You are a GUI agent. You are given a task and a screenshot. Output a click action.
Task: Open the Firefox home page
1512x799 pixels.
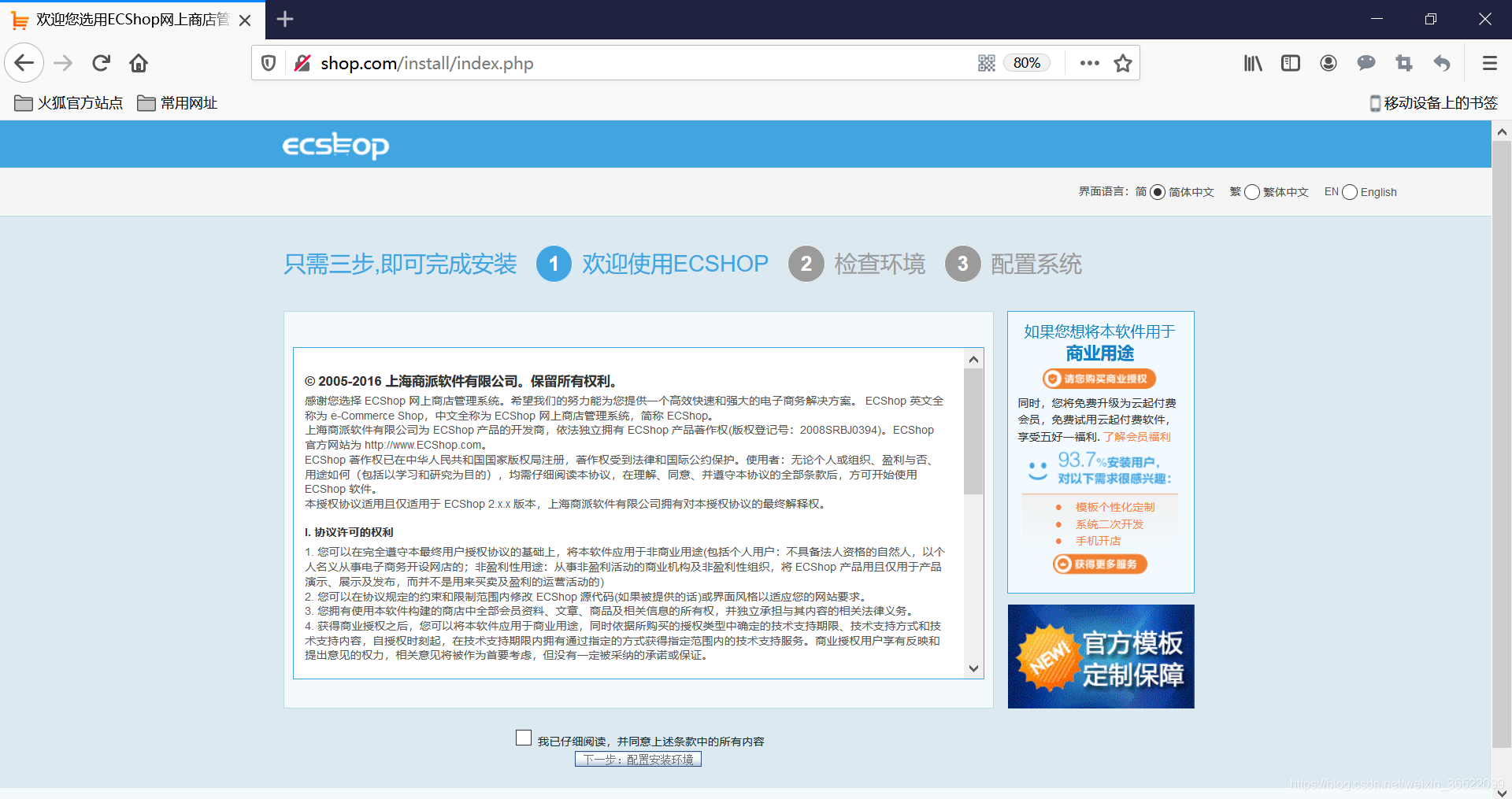coord(139,63)
